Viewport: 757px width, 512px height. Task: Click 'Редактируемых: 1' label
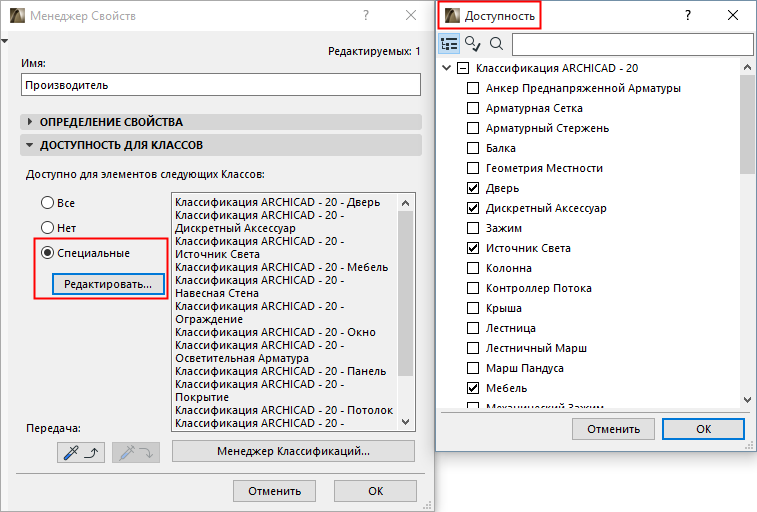[374, 51]
